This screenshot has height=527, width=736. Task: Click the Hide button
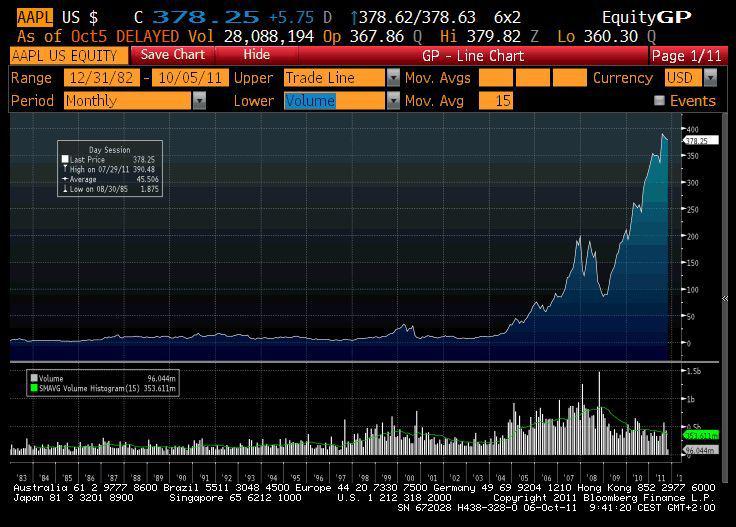click(256, 55)
